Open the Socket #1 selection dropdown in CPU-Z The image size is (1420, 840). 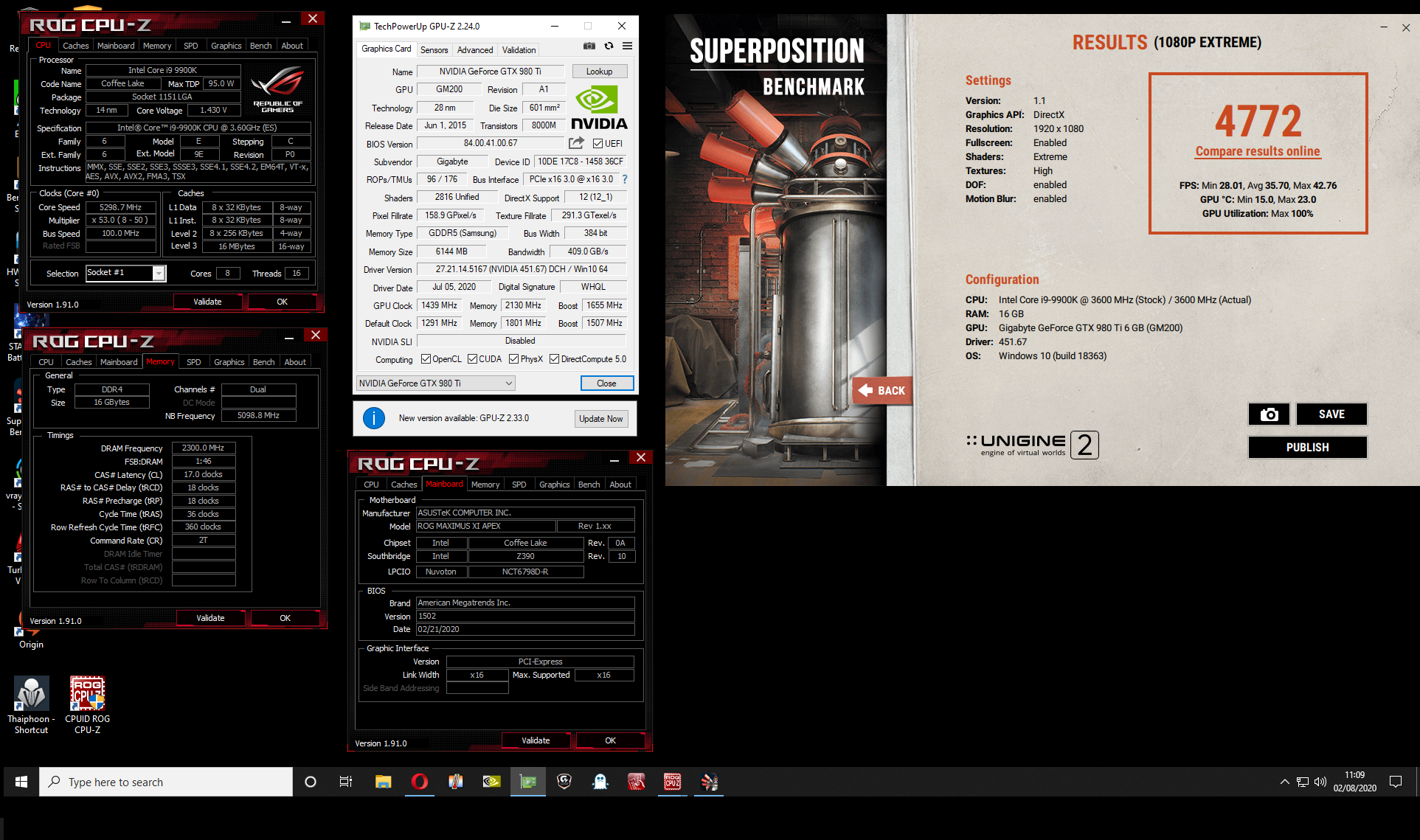pos(126,274)
